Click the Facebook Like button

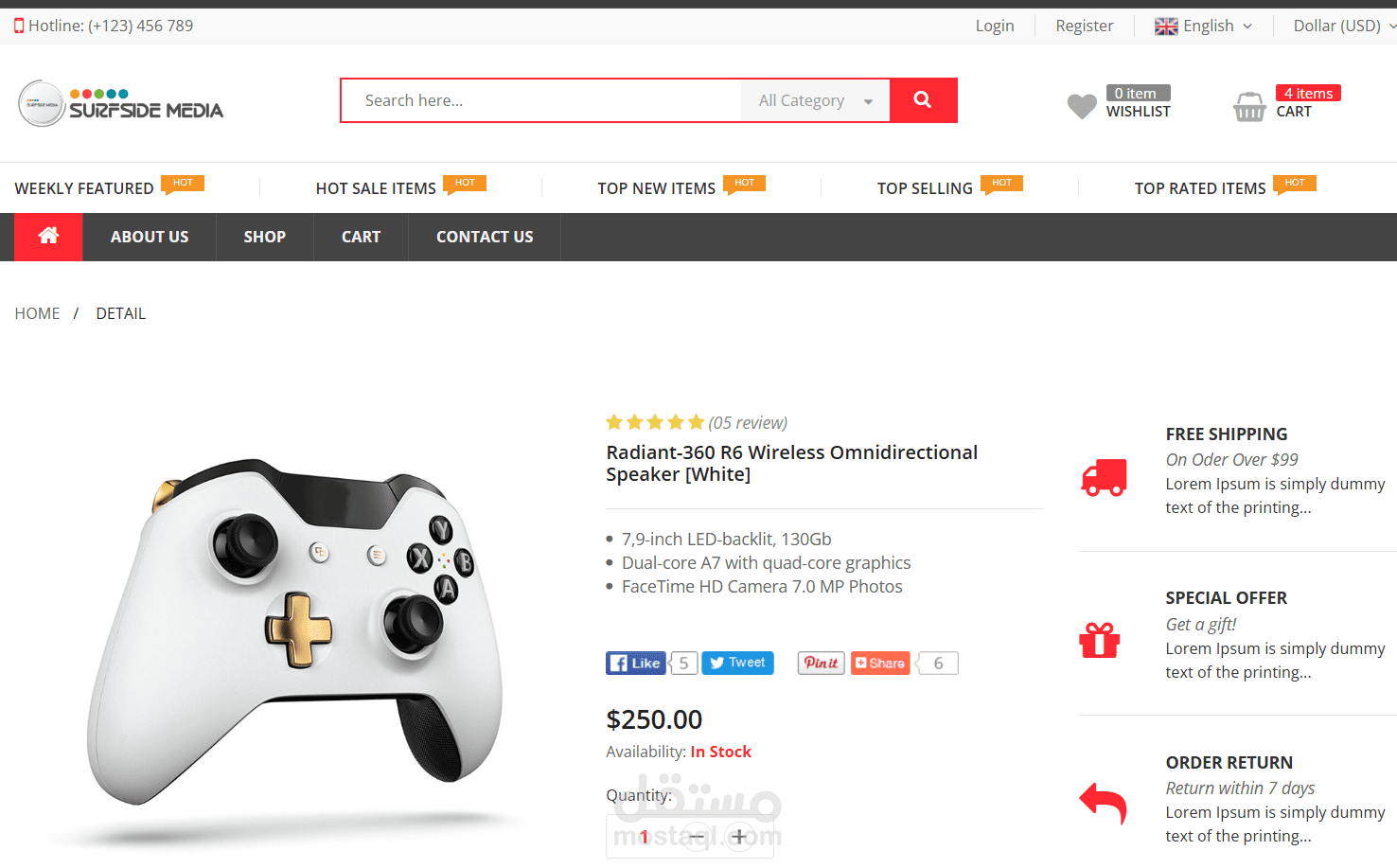pos(636,664)
